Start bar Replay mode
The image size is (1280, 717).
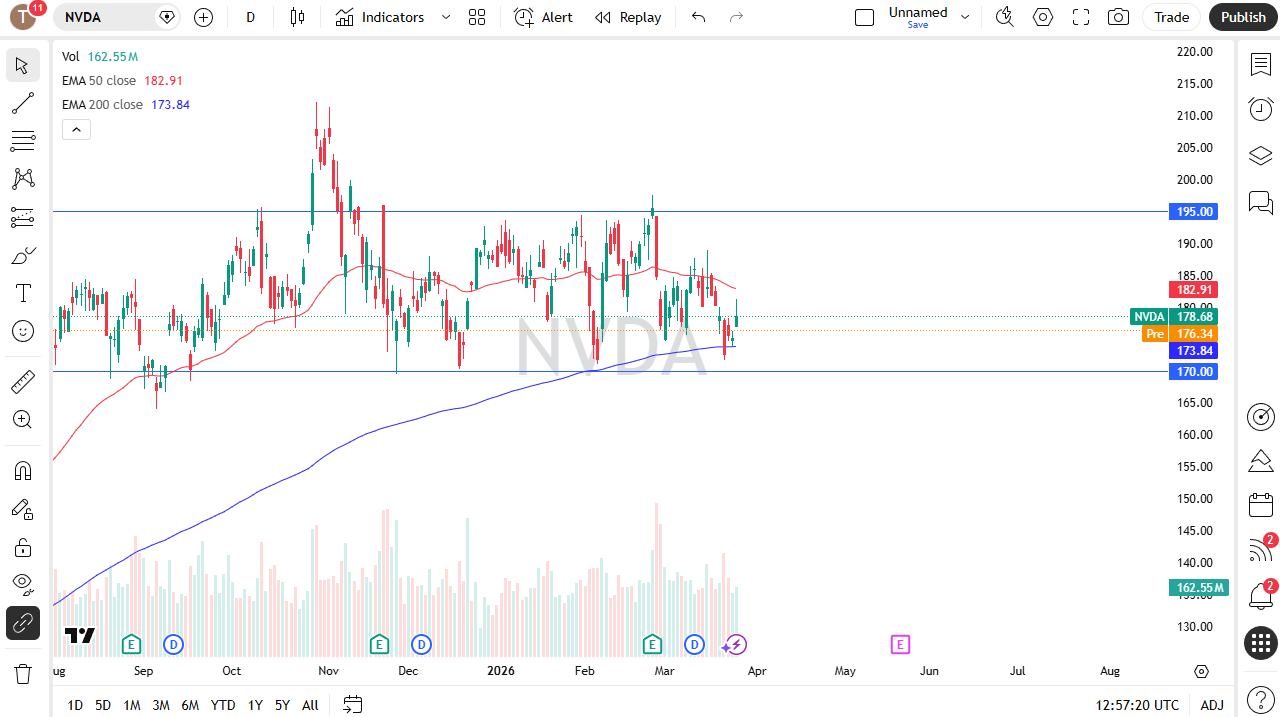(x=628, y=17)
